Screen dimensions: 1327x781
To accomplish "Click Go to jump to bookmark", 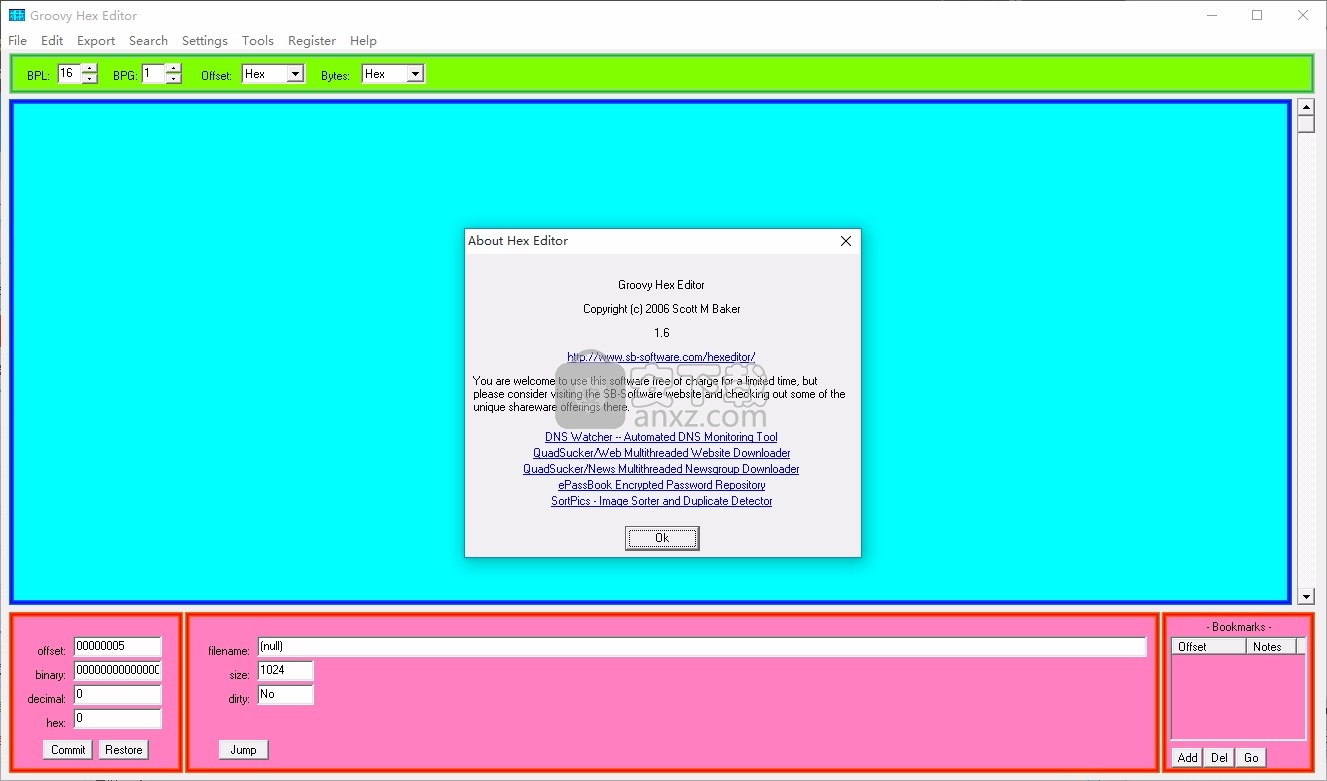I will pos(1251,758).
